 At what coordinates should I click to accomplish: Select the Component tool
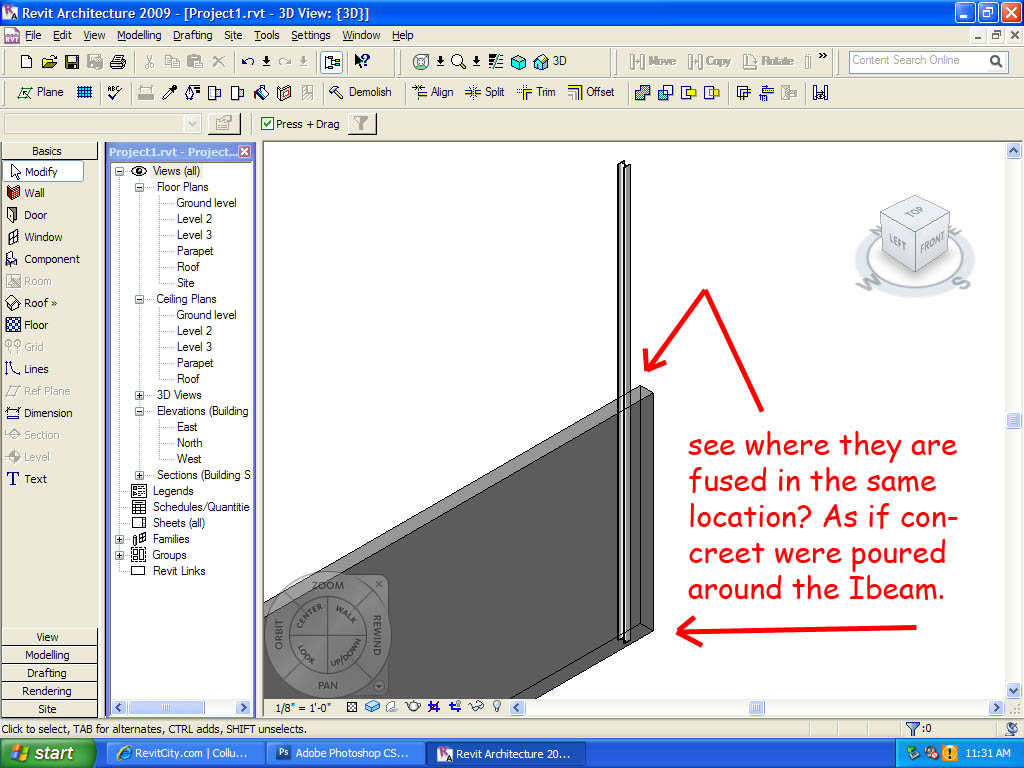click(x=42, y=259)
